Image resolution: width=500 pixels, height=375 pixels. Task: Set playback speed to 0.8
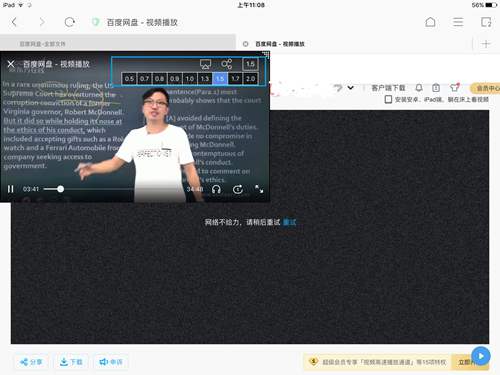coord(159,79)
